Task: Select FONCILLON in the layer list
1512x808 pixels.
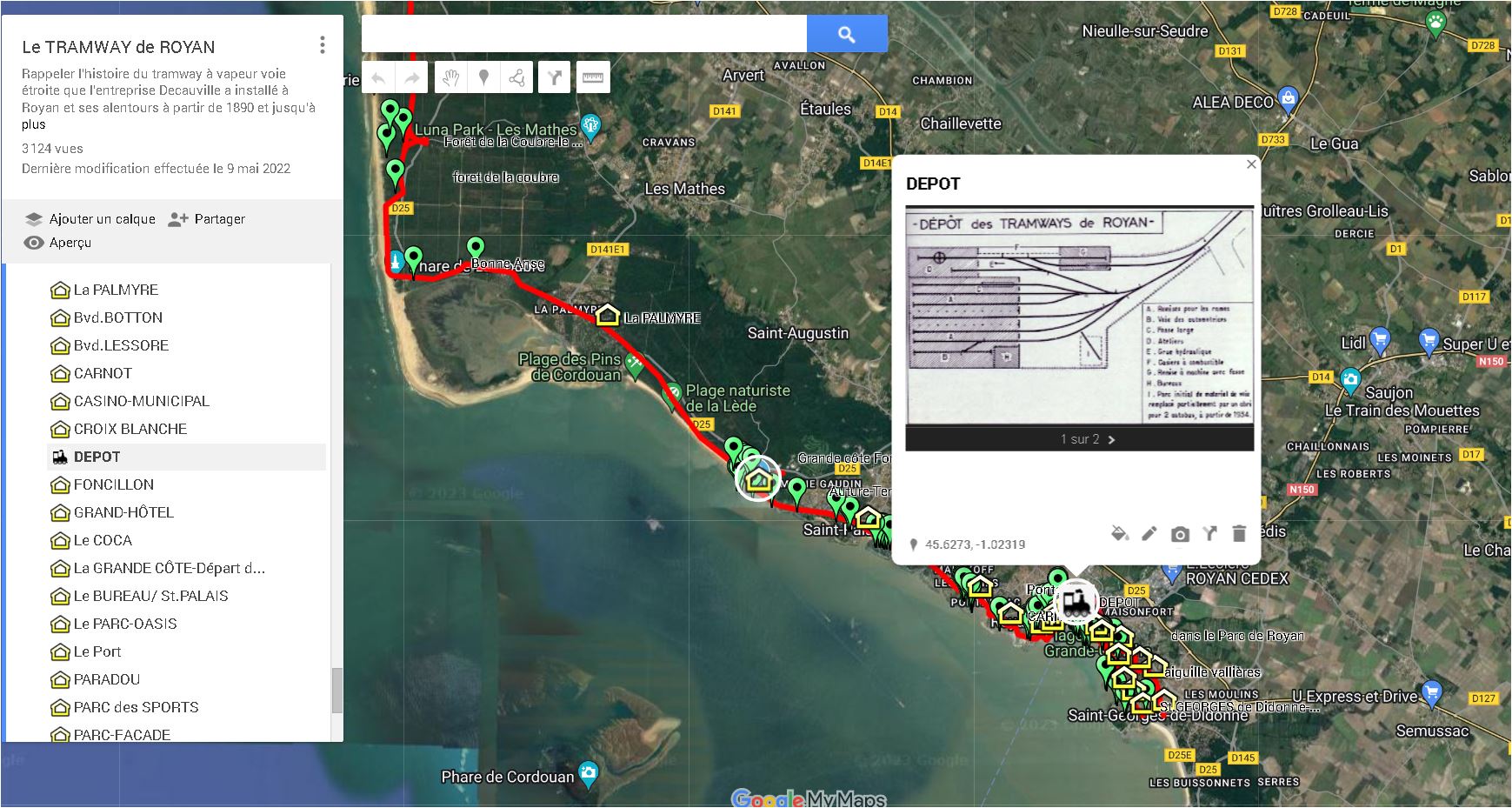Action: point(187,484)
